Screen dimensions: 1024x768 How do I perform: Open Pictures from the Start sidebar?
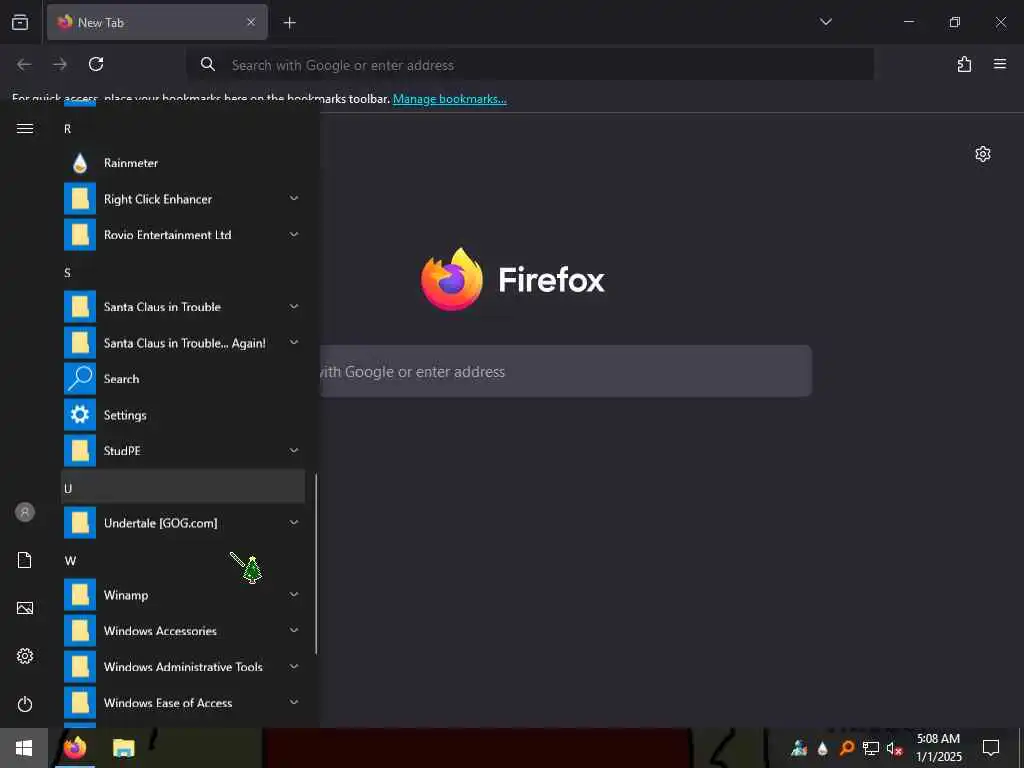click(25, 608)
